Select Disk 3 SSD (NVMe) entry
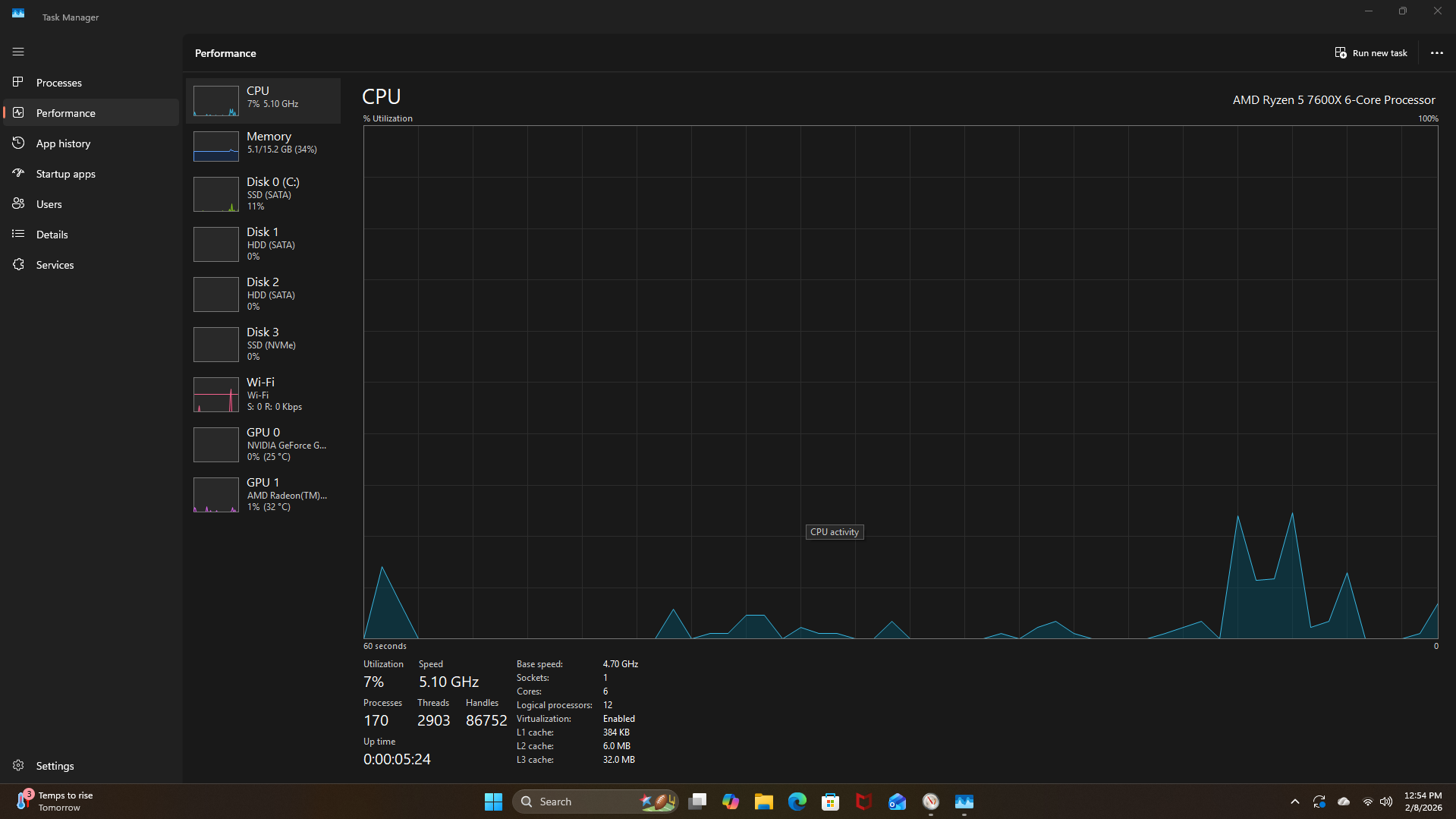 click(263, 344)
